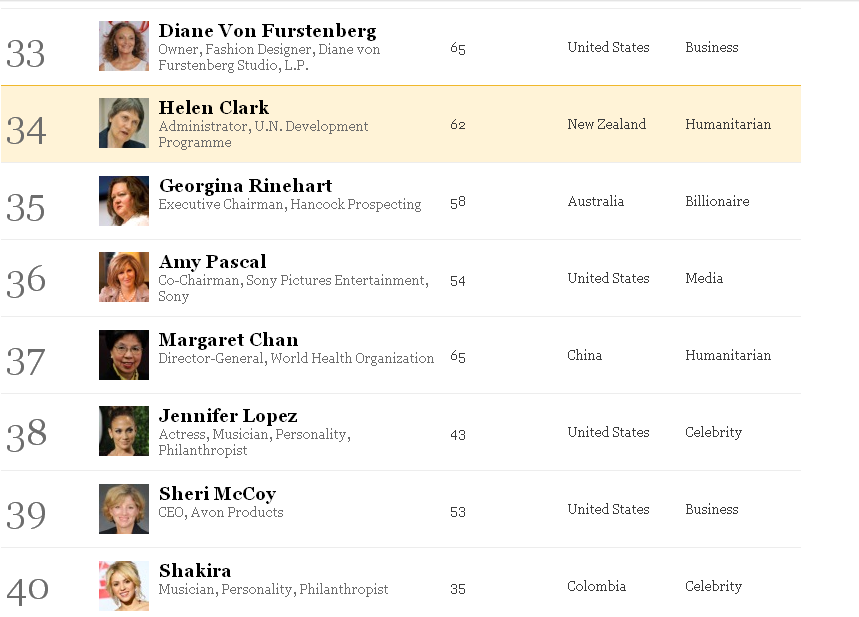Click Margaret Chan's photo thumbnail

click(124, 355)
